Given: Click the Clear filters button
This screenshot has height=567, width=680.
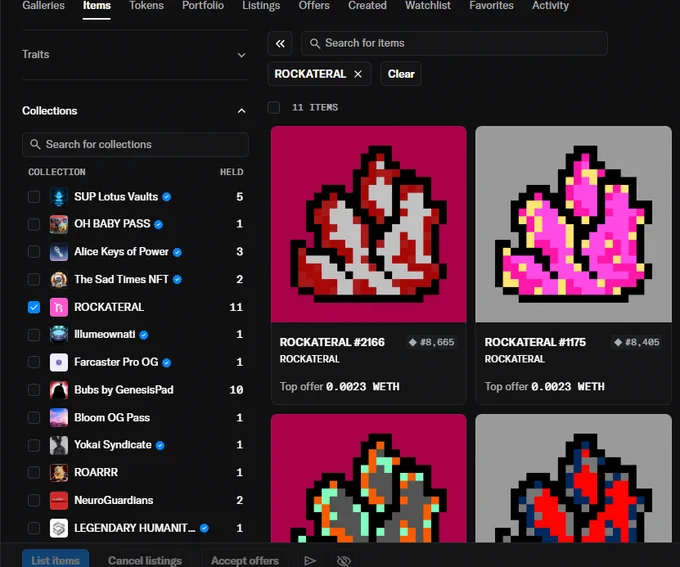Looking at the screenshot, I should 401,74.
